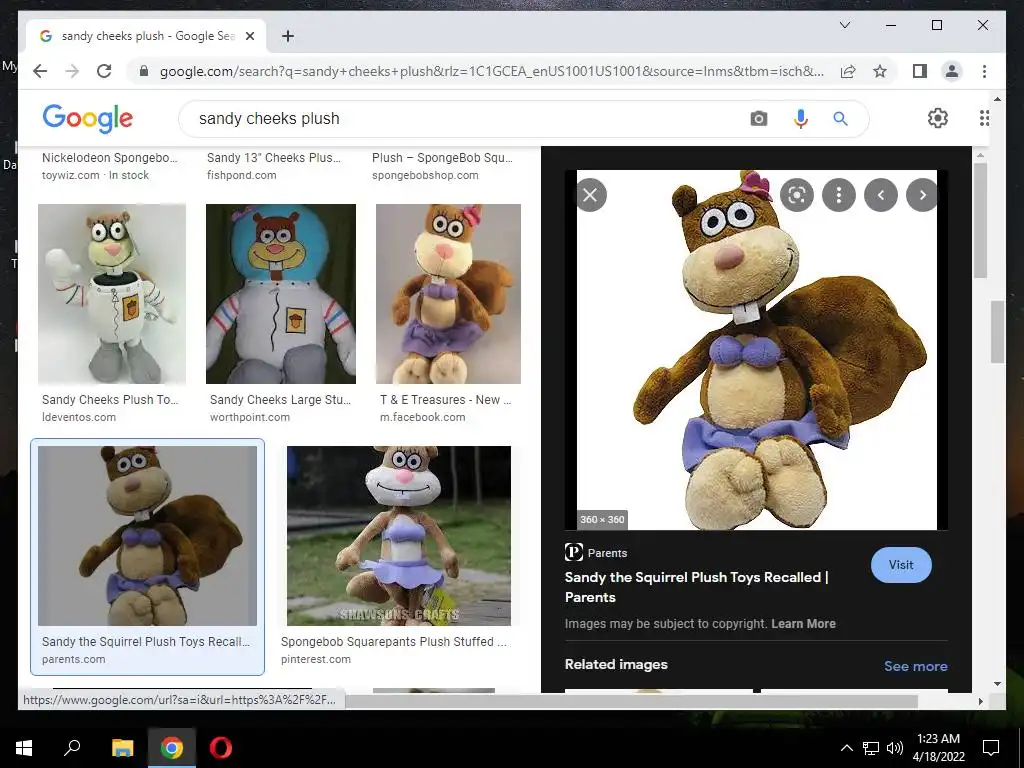Open the notification center icon
Viewport: 1024px width, 768px height.
pyautogui.click(x=991, y=748)
